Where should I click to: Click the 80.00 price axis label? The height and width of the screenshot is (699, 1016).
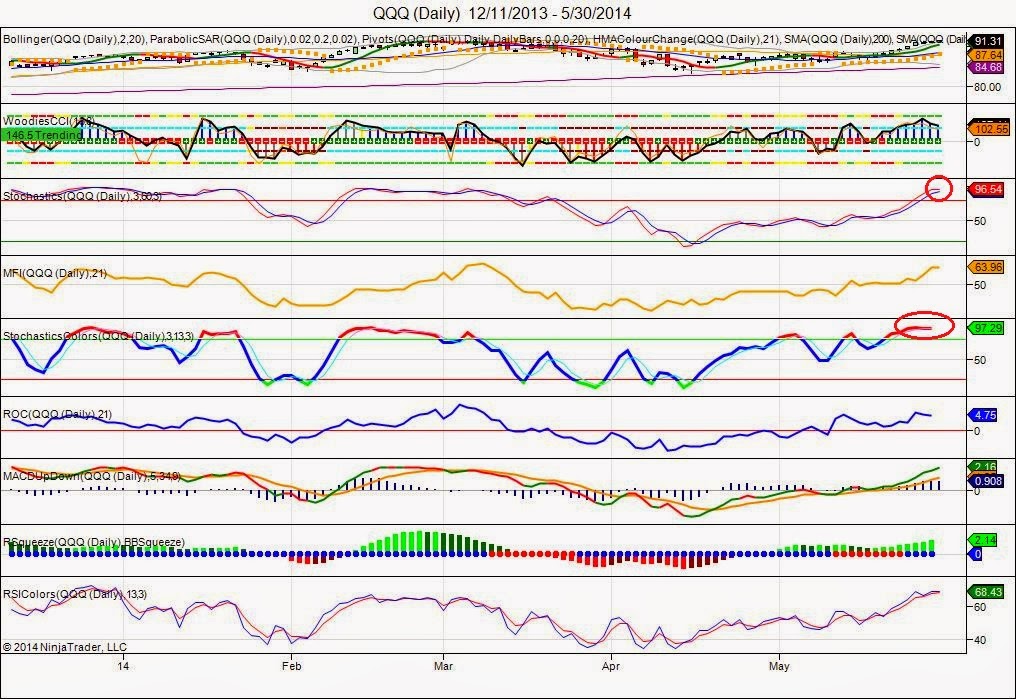point(987,87)
